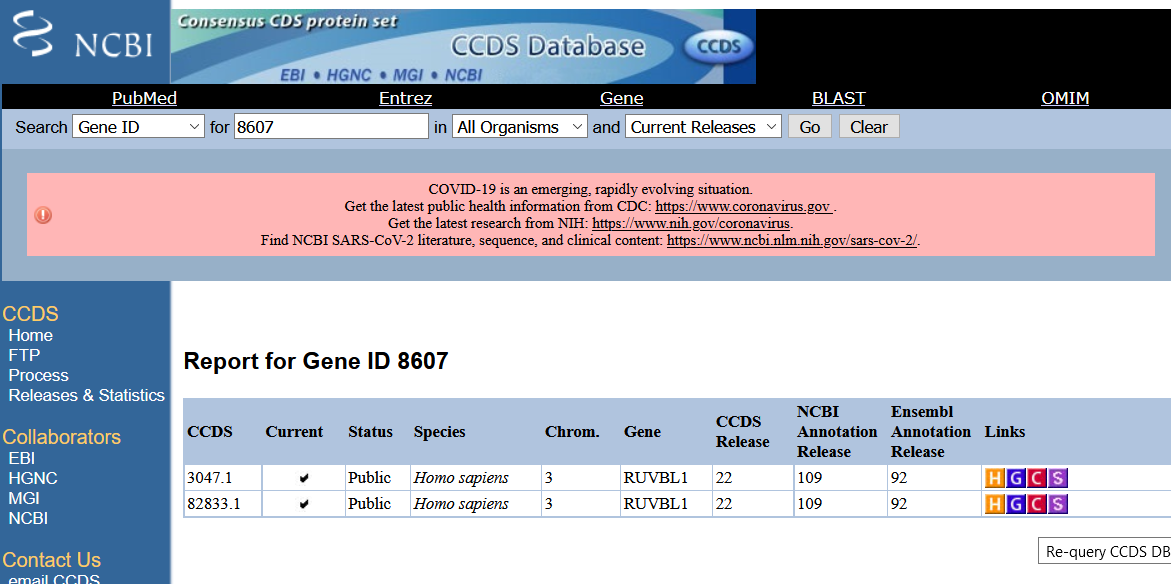The image size is (1171, 584).
Task: Open the coronavirus.gov CDC link
Action: (743, 207)
